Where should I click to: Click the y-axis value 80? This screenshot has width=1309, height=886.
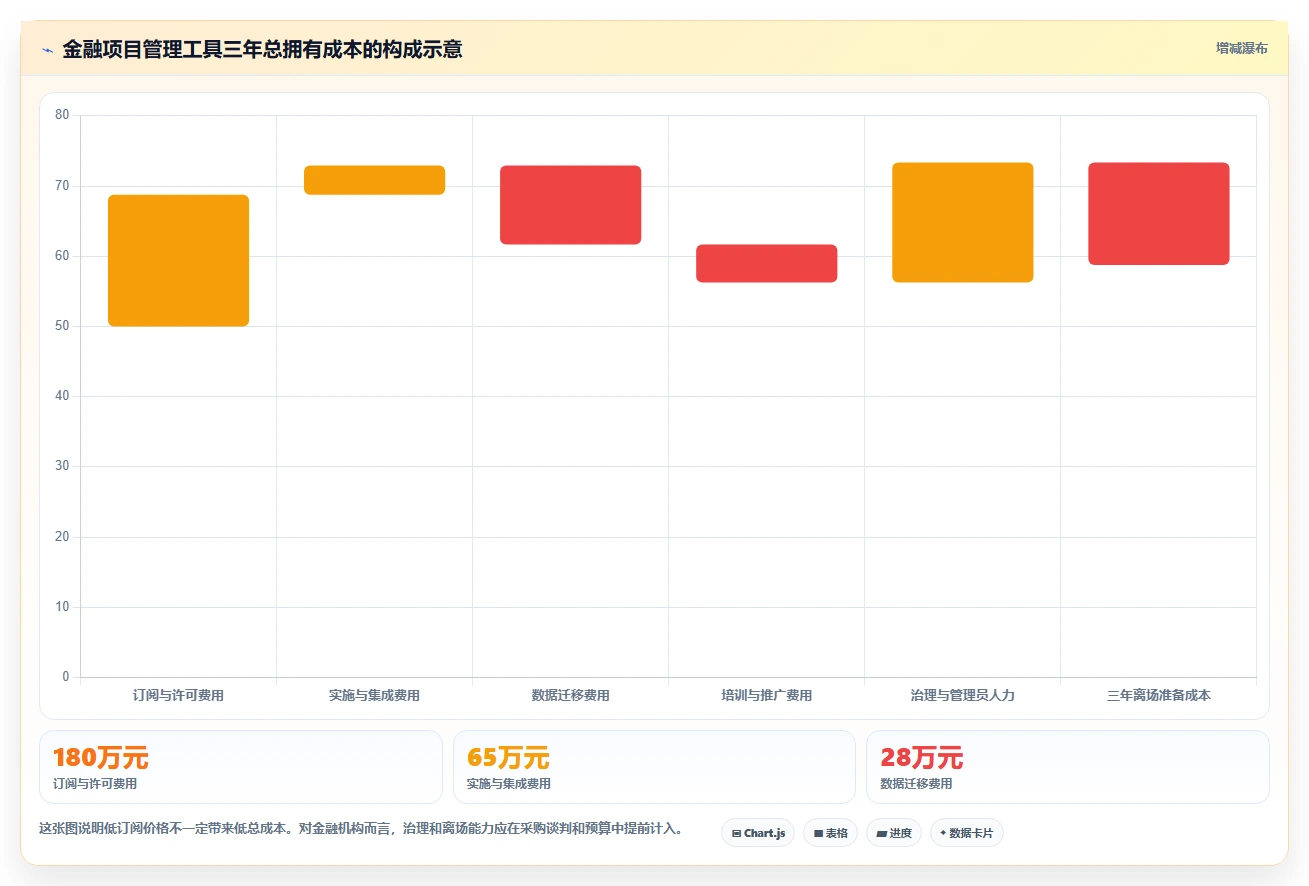coord(62,115)
